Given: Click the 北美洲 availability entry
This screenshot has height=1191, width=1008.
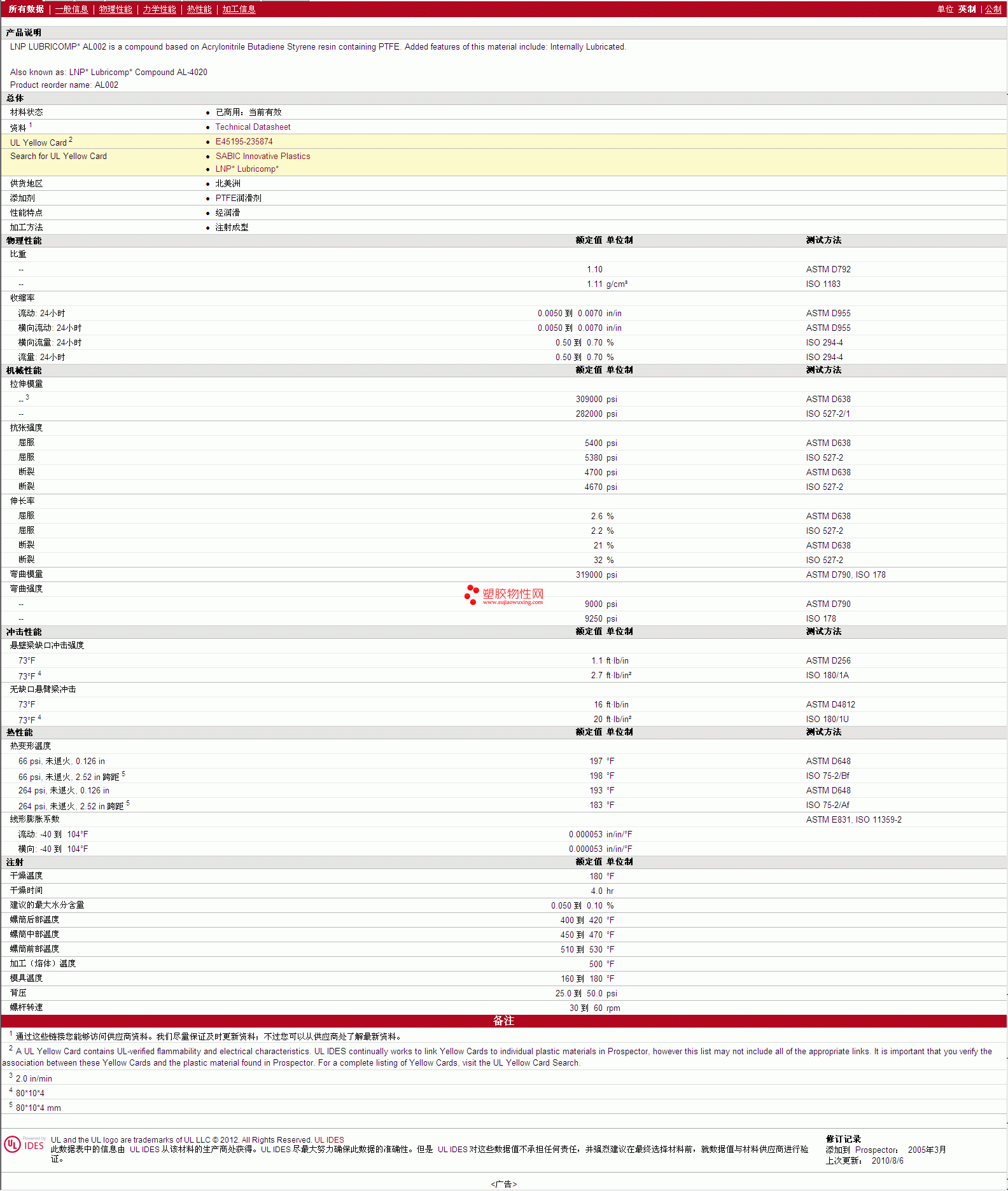Looking at the screenshot, I should click(x=228, y=184).
